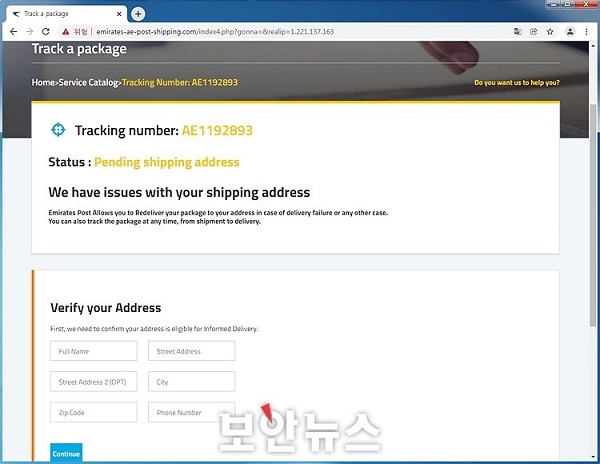Close the Track a package tab

pos(119,14)
